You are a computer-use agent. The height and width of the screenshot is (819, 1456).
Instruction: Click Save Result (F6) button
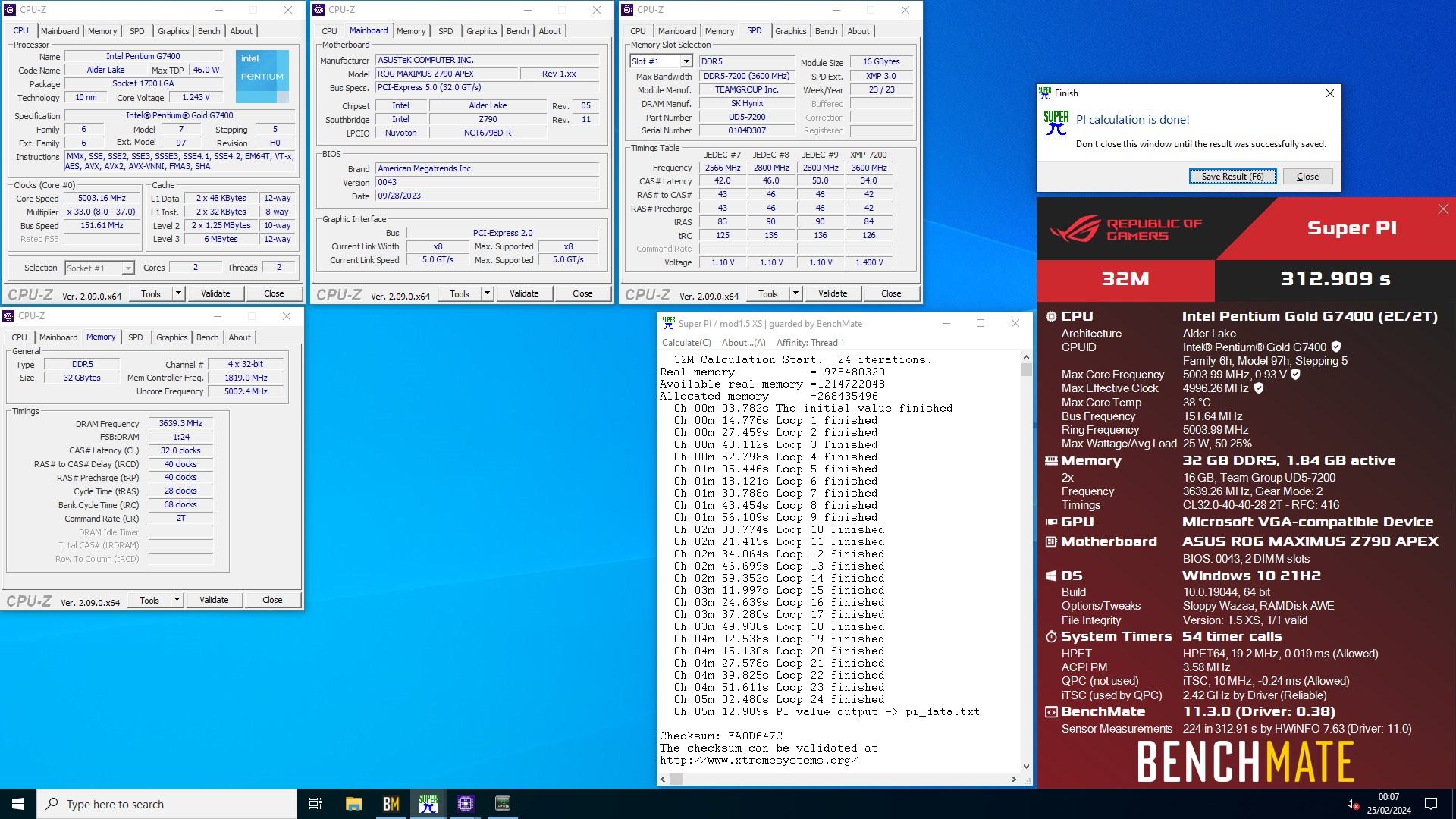pyautogui.click(x=1232, y=177)
